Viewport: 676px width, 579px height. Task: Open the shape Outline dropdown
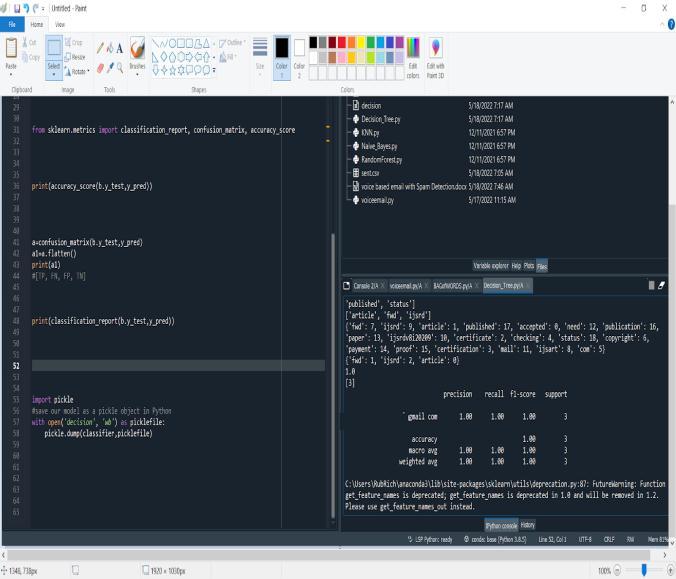pos(232,42)
